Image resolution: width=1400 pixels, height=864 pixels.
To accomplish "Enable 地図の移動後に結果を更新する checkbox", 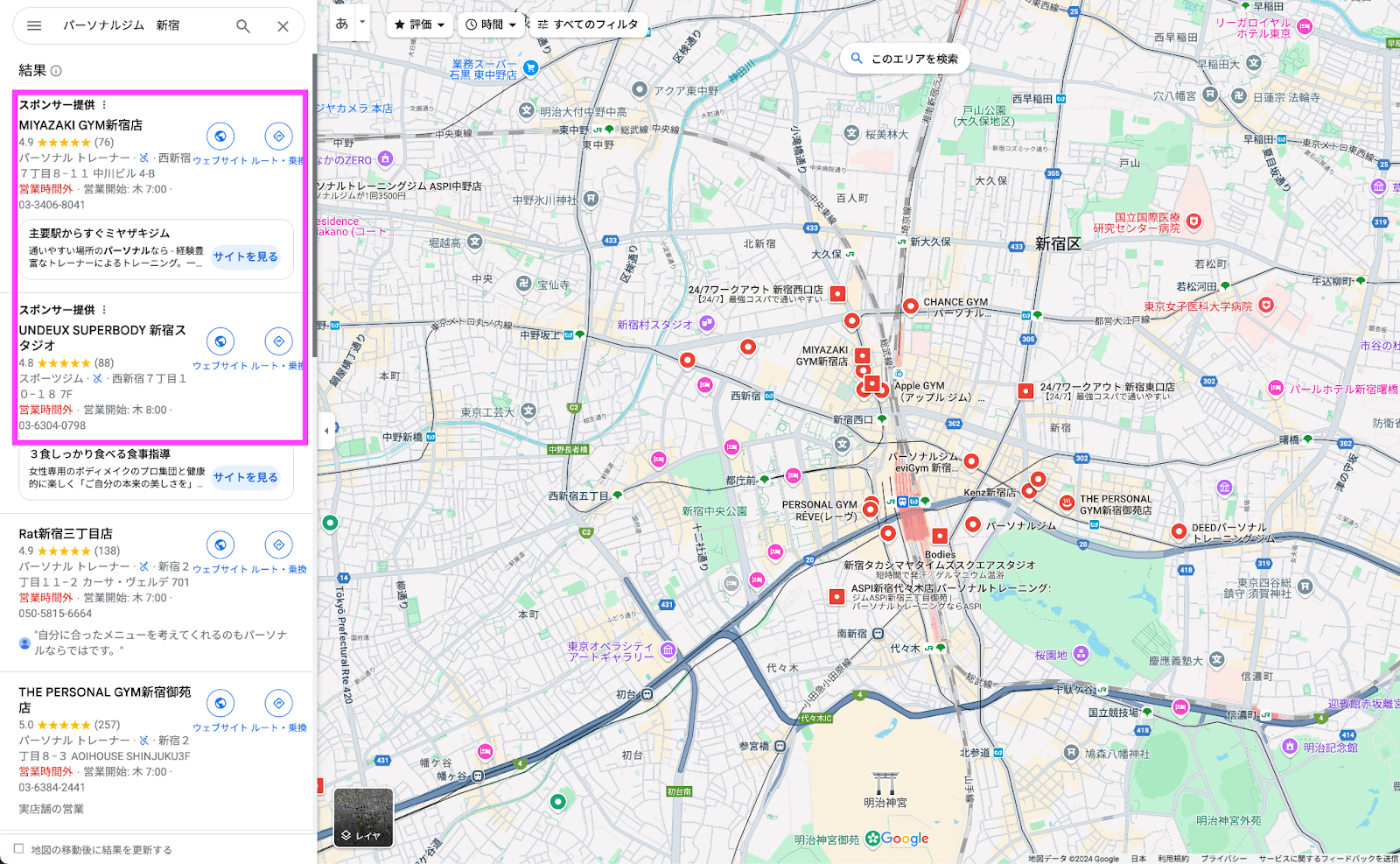I will tap(18, 848).
